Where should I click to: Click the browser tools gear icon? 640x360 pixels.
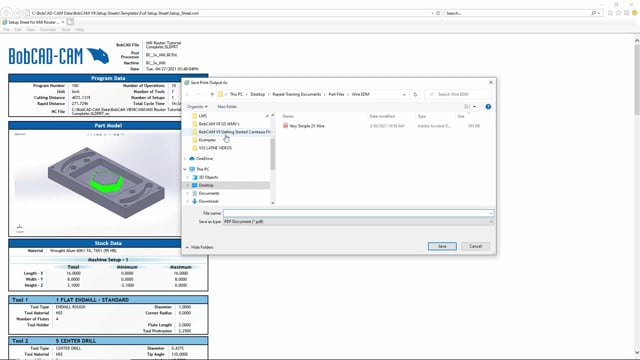(x=627, y=13)
